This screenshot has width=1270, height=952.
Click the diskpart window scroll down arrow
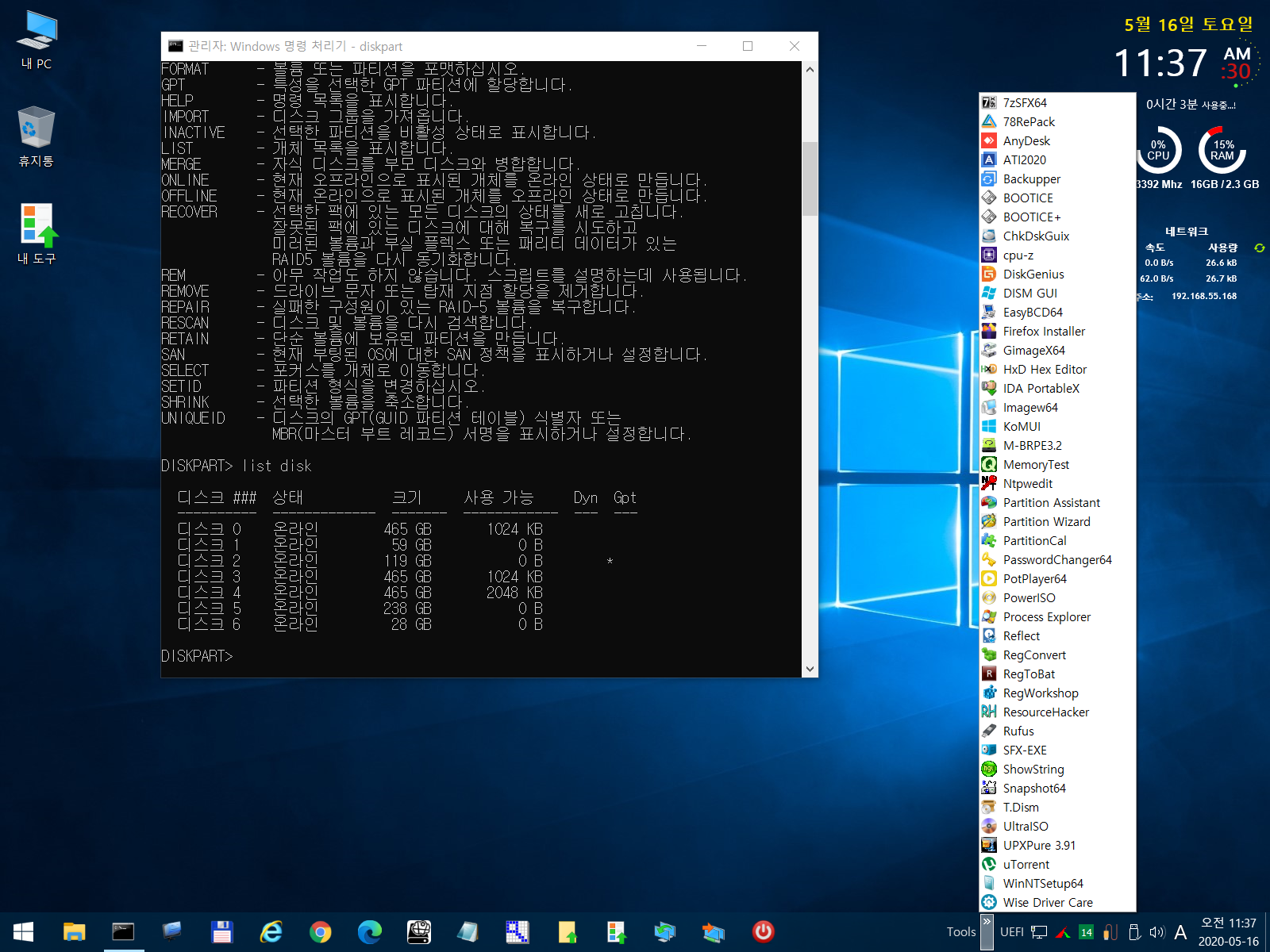pyautogui.click(x=810, y=669)
